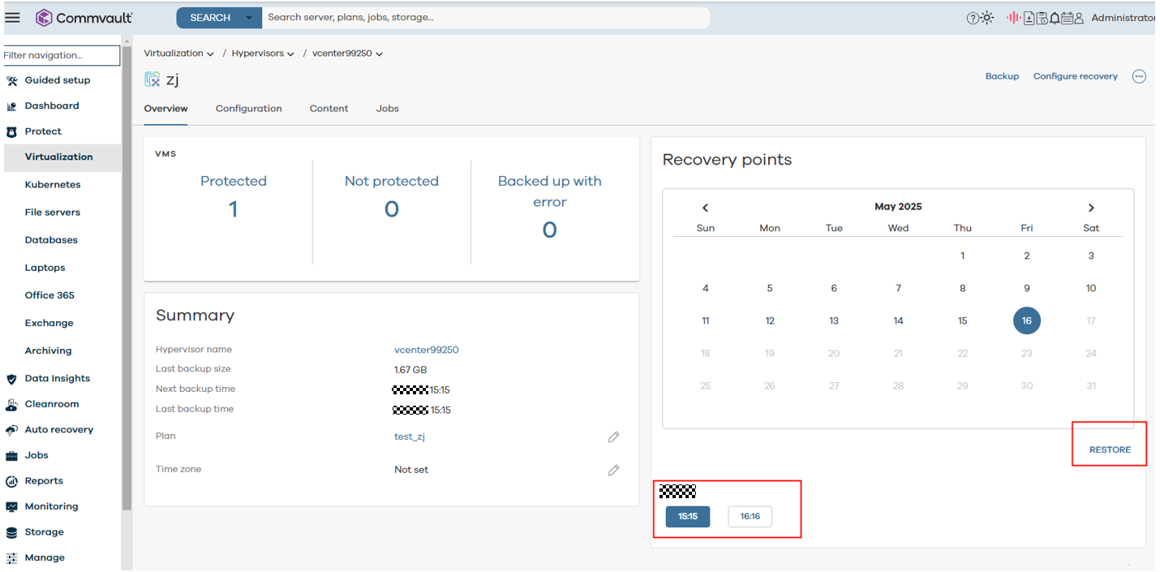Open the calendar icon in top bar
Image resolution: width=1160 pixels, height=572 pixels.
pos(1067,18)
